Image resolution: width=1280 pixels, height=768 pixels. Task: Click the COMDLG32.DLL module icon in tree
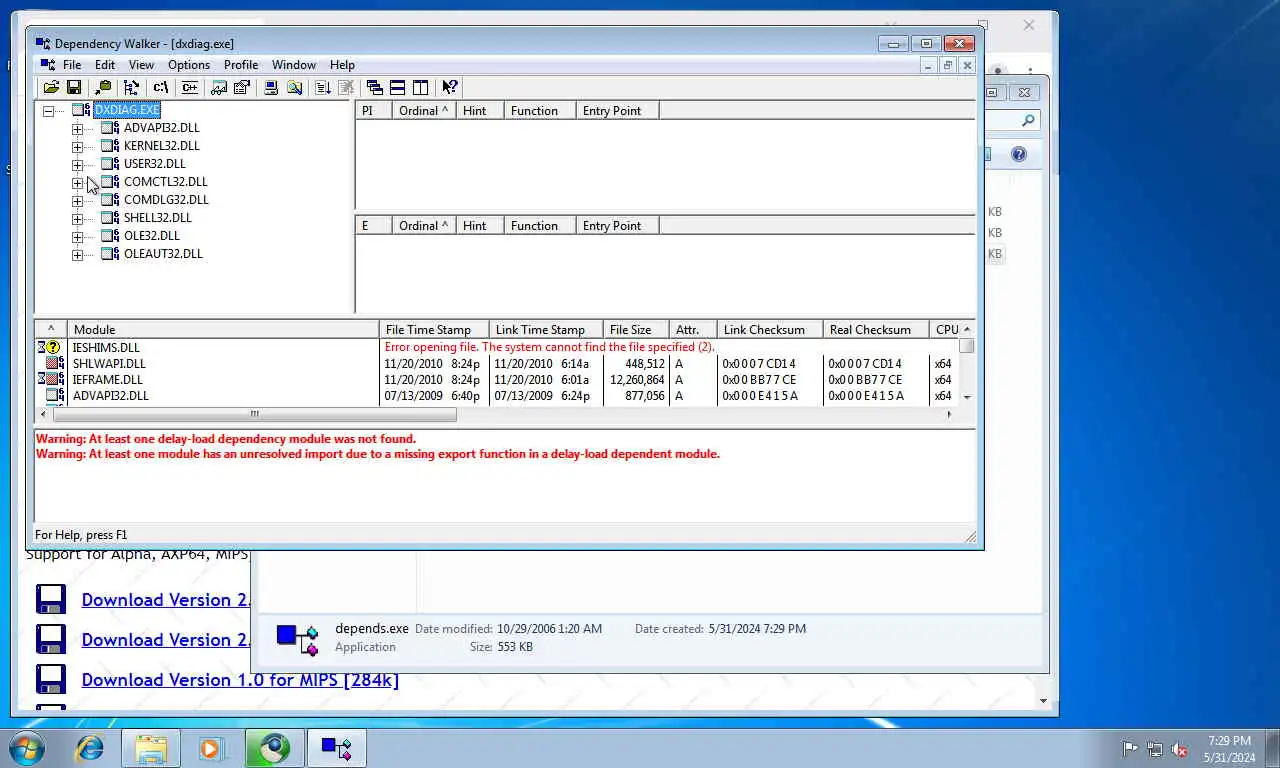pos(110,200)
